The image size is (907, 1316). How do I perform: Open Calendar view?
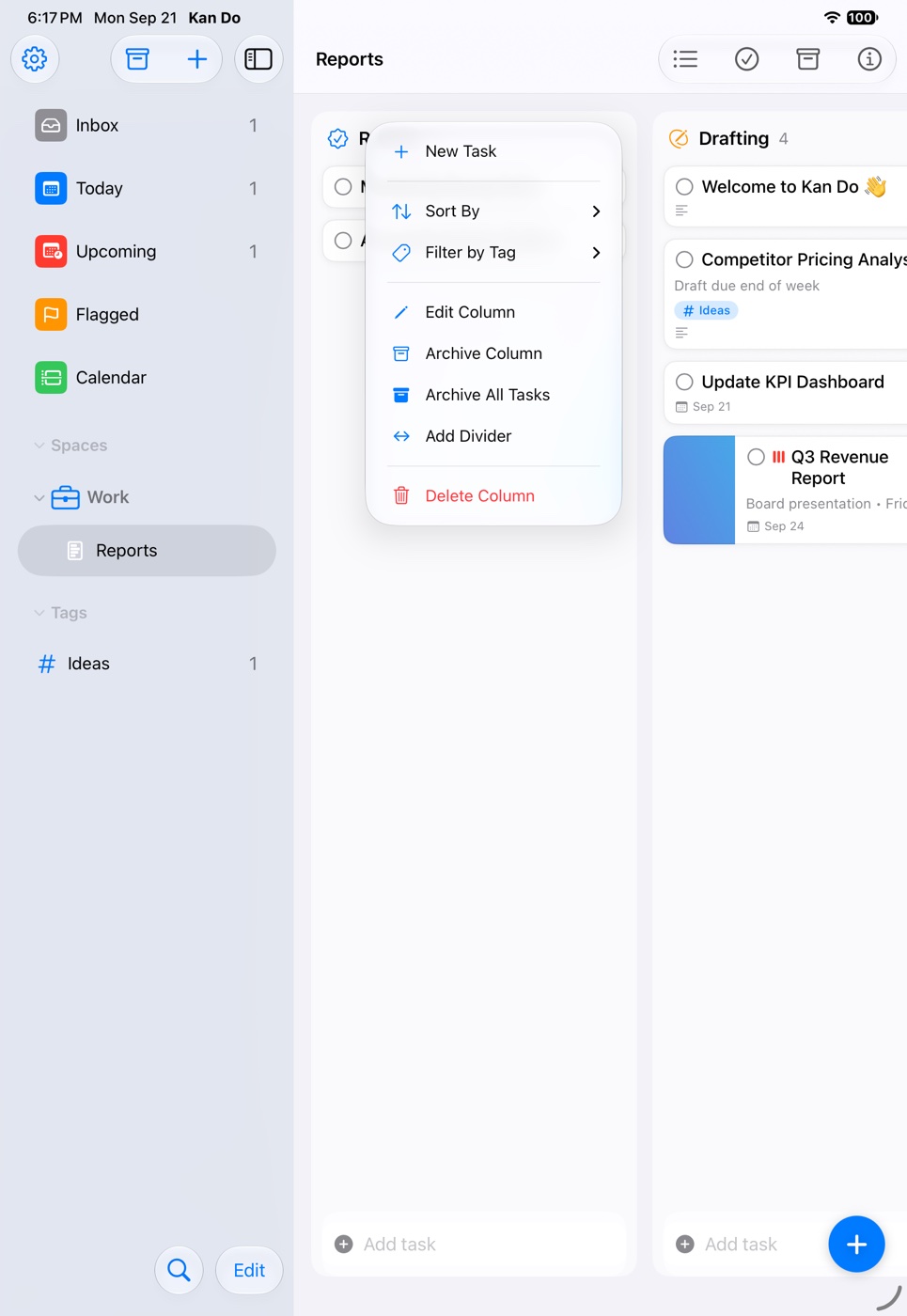[x=147, y=377]
